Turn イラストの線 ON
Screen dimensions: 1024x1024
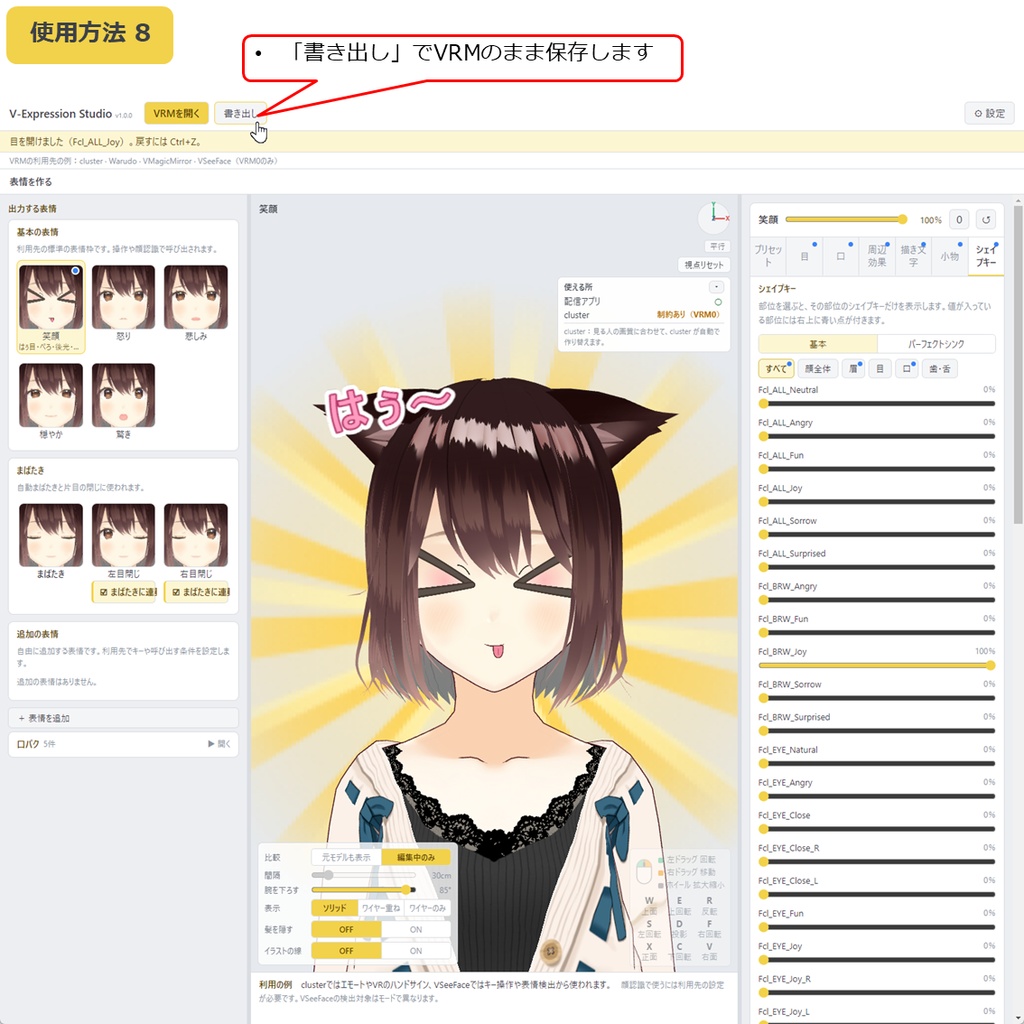pyautogui.click(x=416, y=951)
